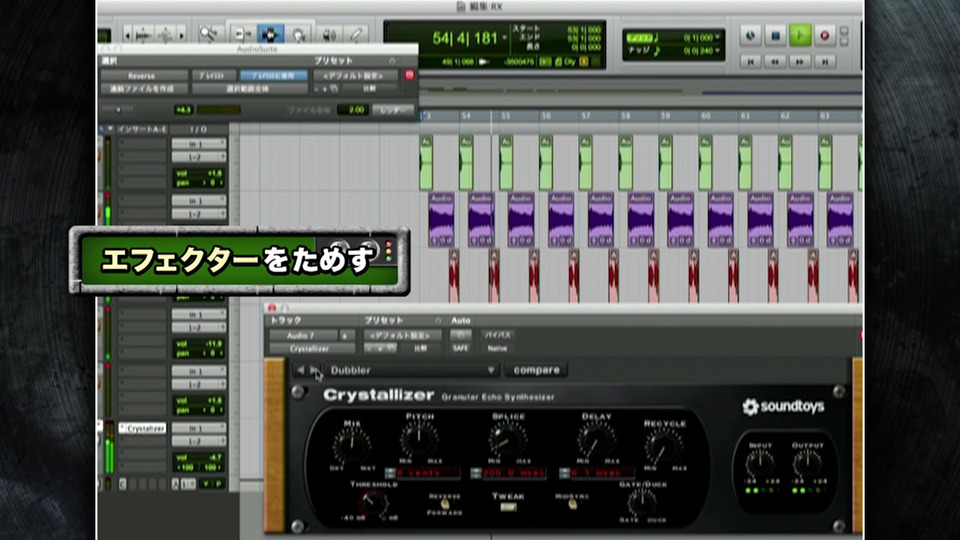Toggle the SAFE automation button

pos(460,348)
